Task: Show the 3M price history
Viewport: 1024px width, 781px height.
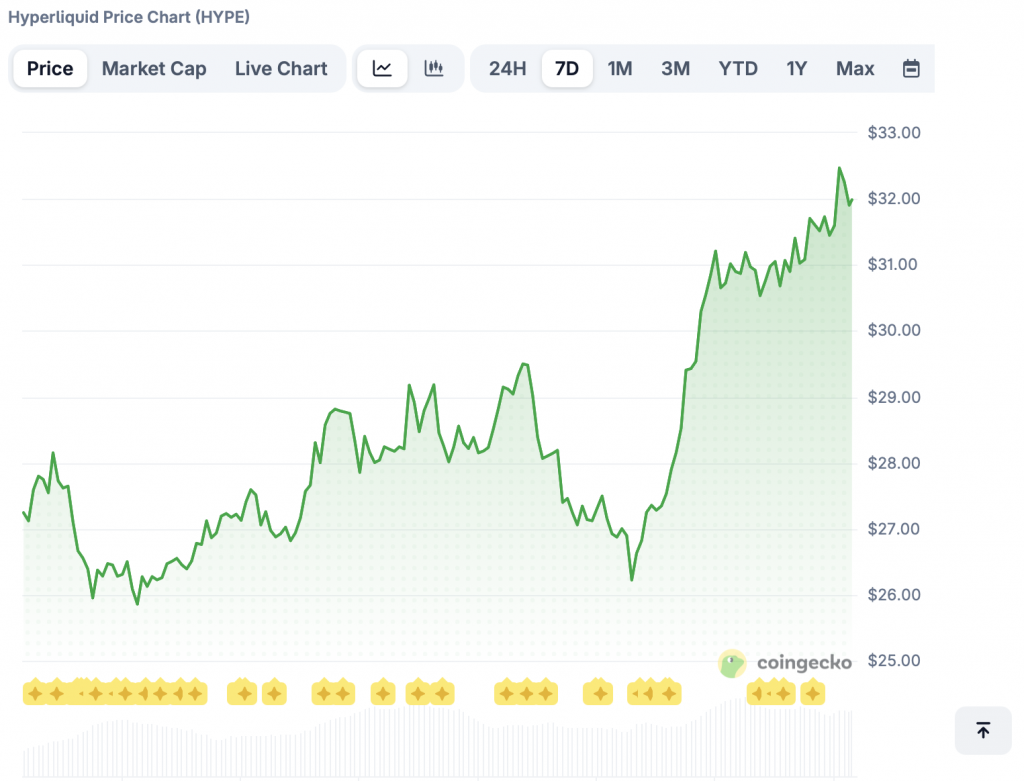Action: coord(676,68)
